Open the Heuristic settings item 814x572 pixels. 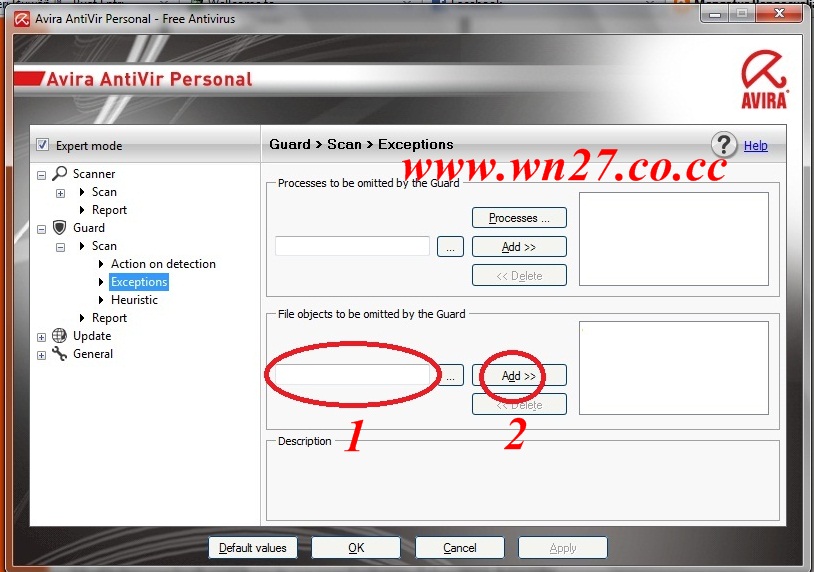pyautogui.click(x=134, y=299)
